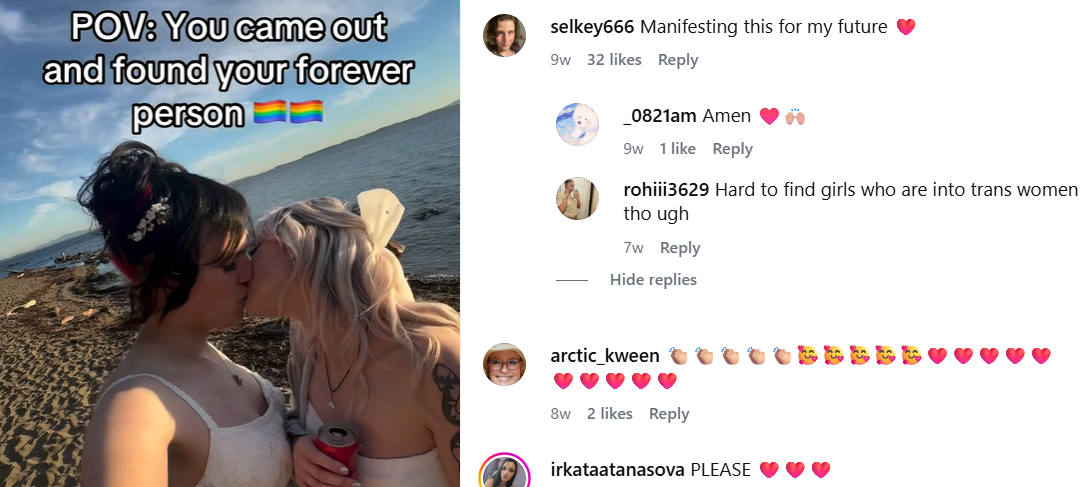
Task: Click the selkey666 username
Action: tap(592, 27)
